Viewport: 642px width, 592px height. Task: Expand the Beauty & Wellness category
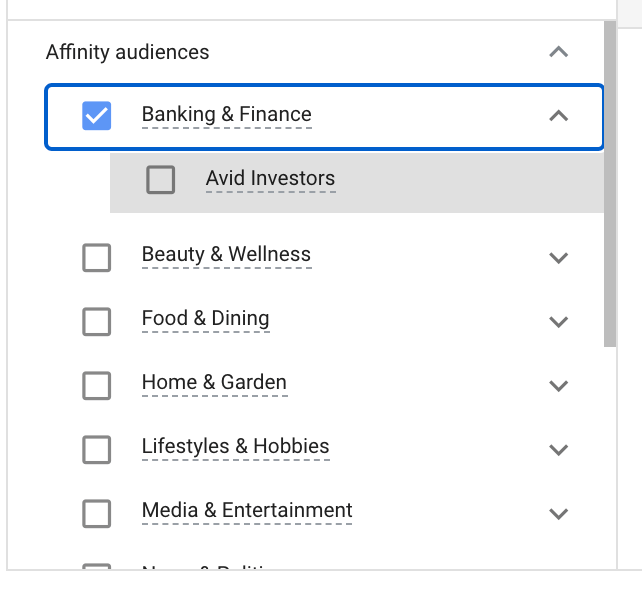click(x=559, y=258)
